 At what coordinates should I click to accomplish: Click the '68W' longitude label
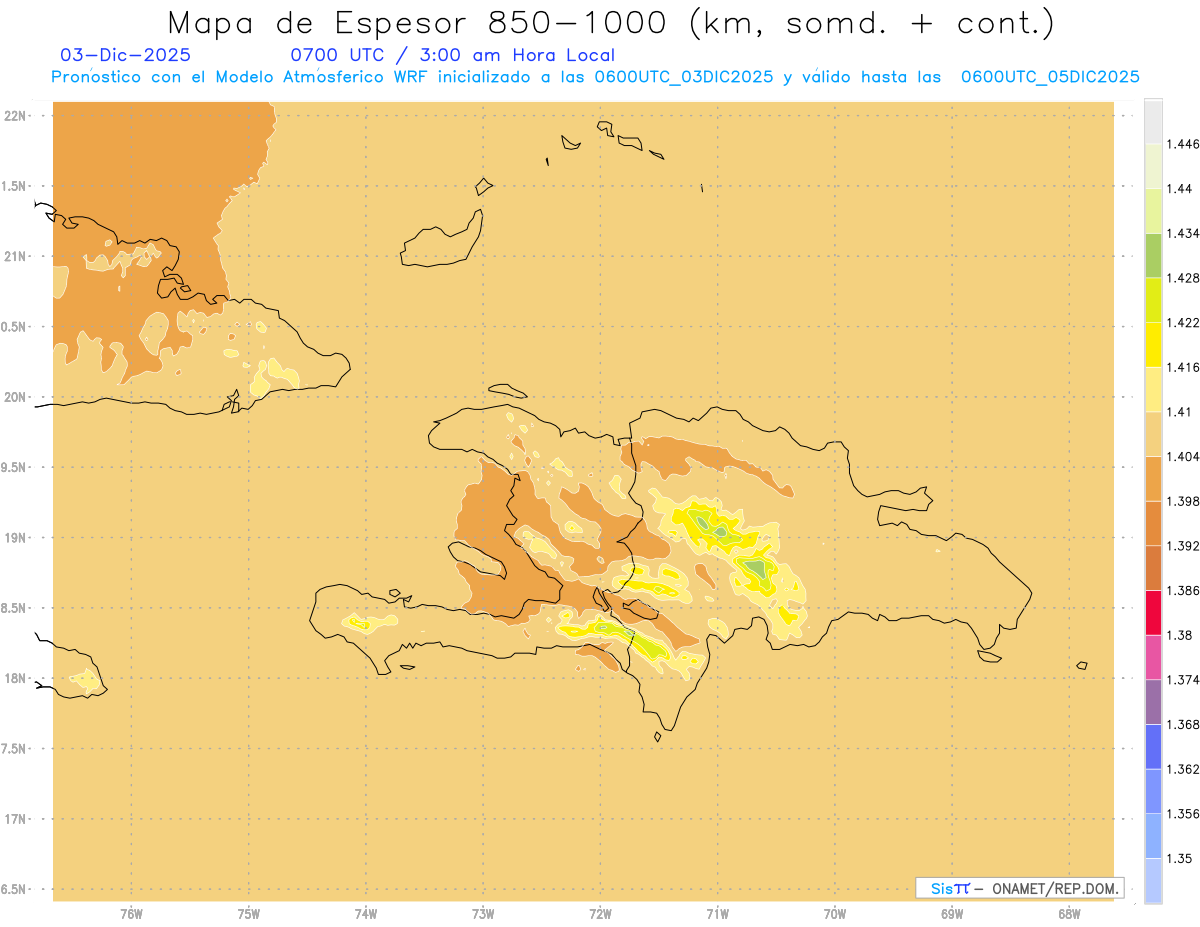[x=1069, y=913]
